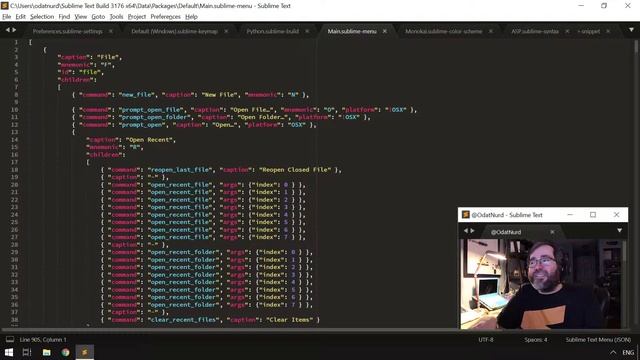
Task: Click the Sublime icon in @OdatNurd window title
Action: pos(465,215)
